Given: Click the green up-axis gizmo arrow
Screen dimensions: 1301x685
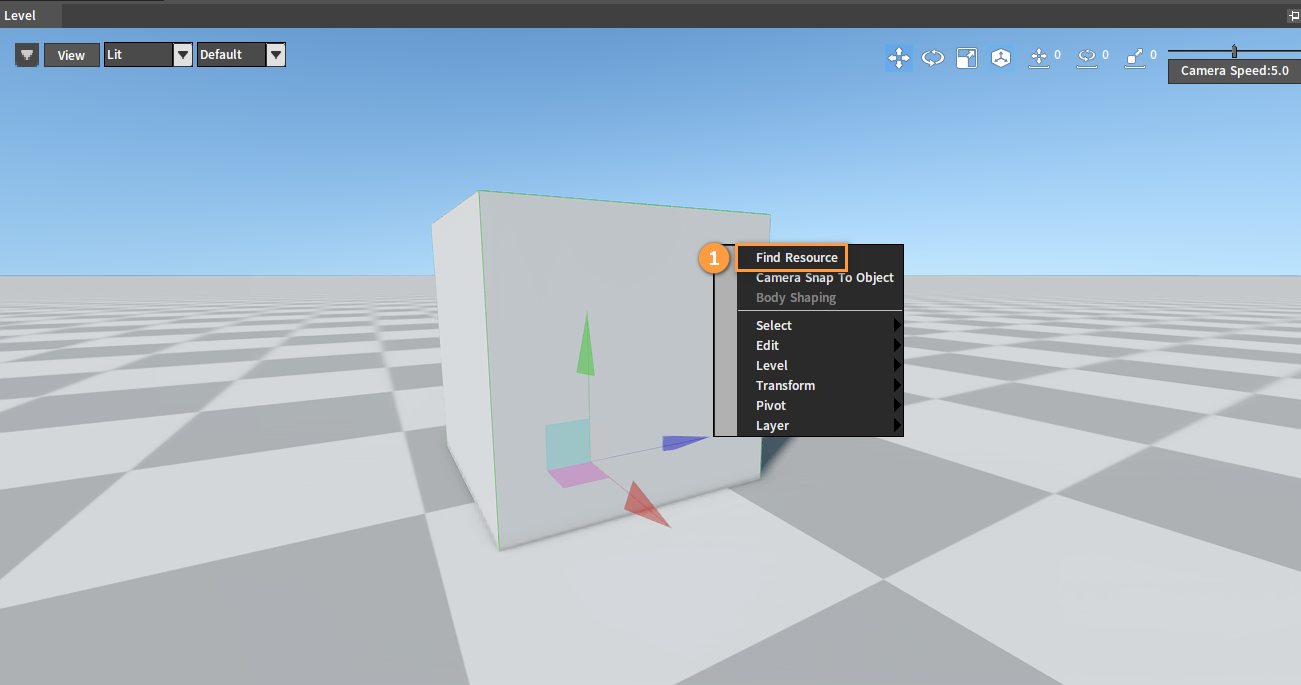Looking at the screenshot, I should (x=586, y=344).
